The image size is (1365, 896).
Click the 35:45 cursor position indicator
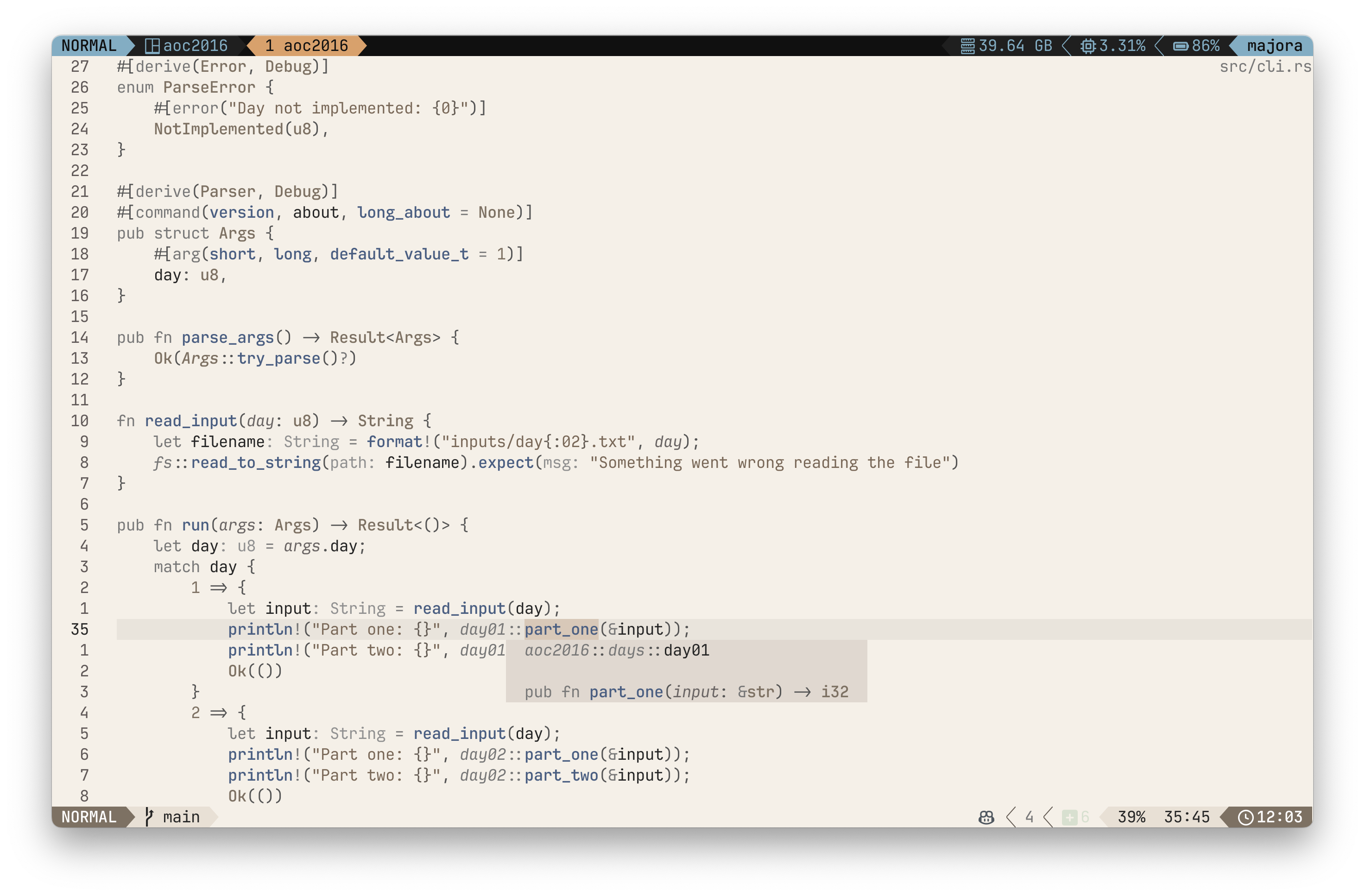pyautogui.click(x=1186, y=817)
